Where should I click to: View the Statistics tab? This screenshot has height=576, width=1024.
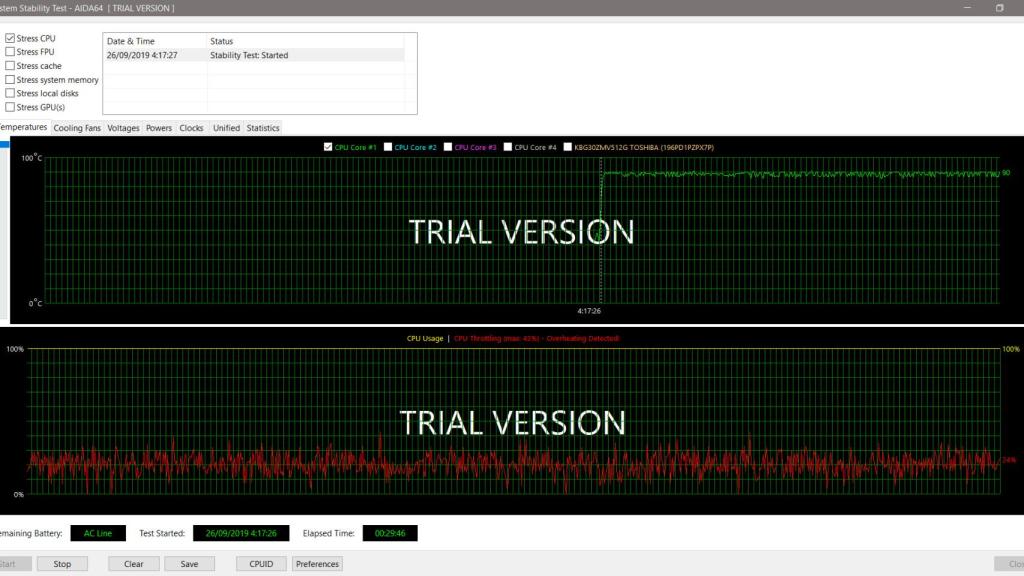[263, 128]
